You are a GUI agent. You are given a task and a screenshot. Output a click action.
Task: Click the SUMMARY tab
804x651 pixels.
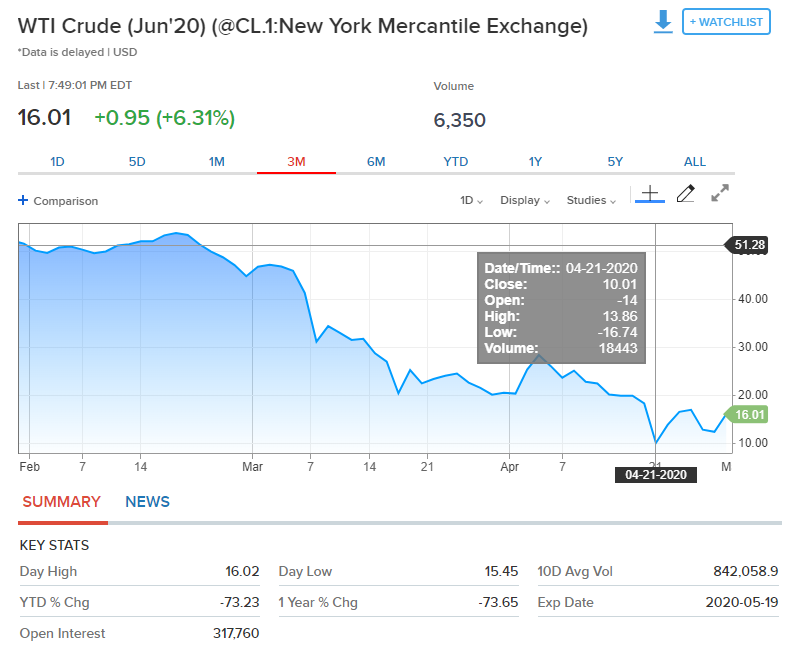tap(62, 502)
